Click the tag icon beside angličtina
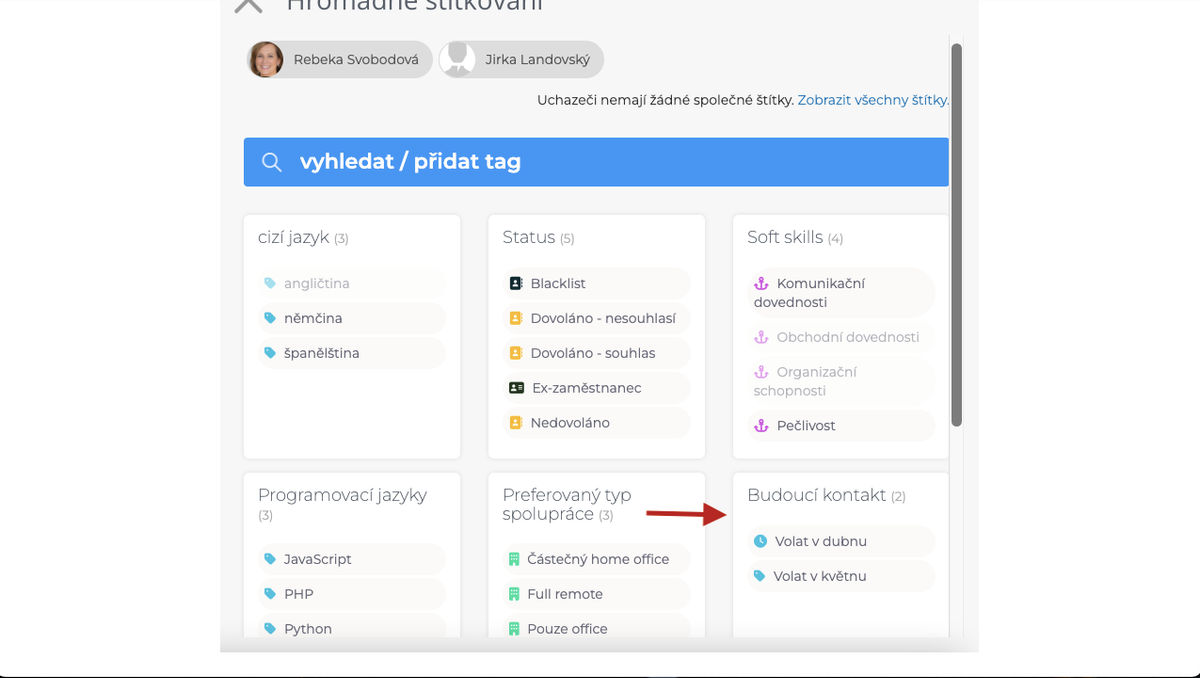This screenshot has height=678, width=1200. pos(270,283)
